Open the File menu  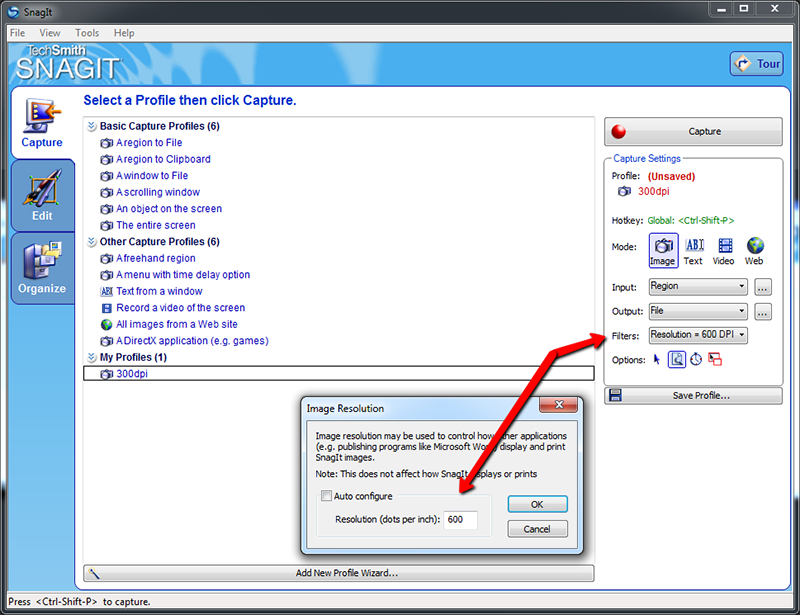[17, 33]
